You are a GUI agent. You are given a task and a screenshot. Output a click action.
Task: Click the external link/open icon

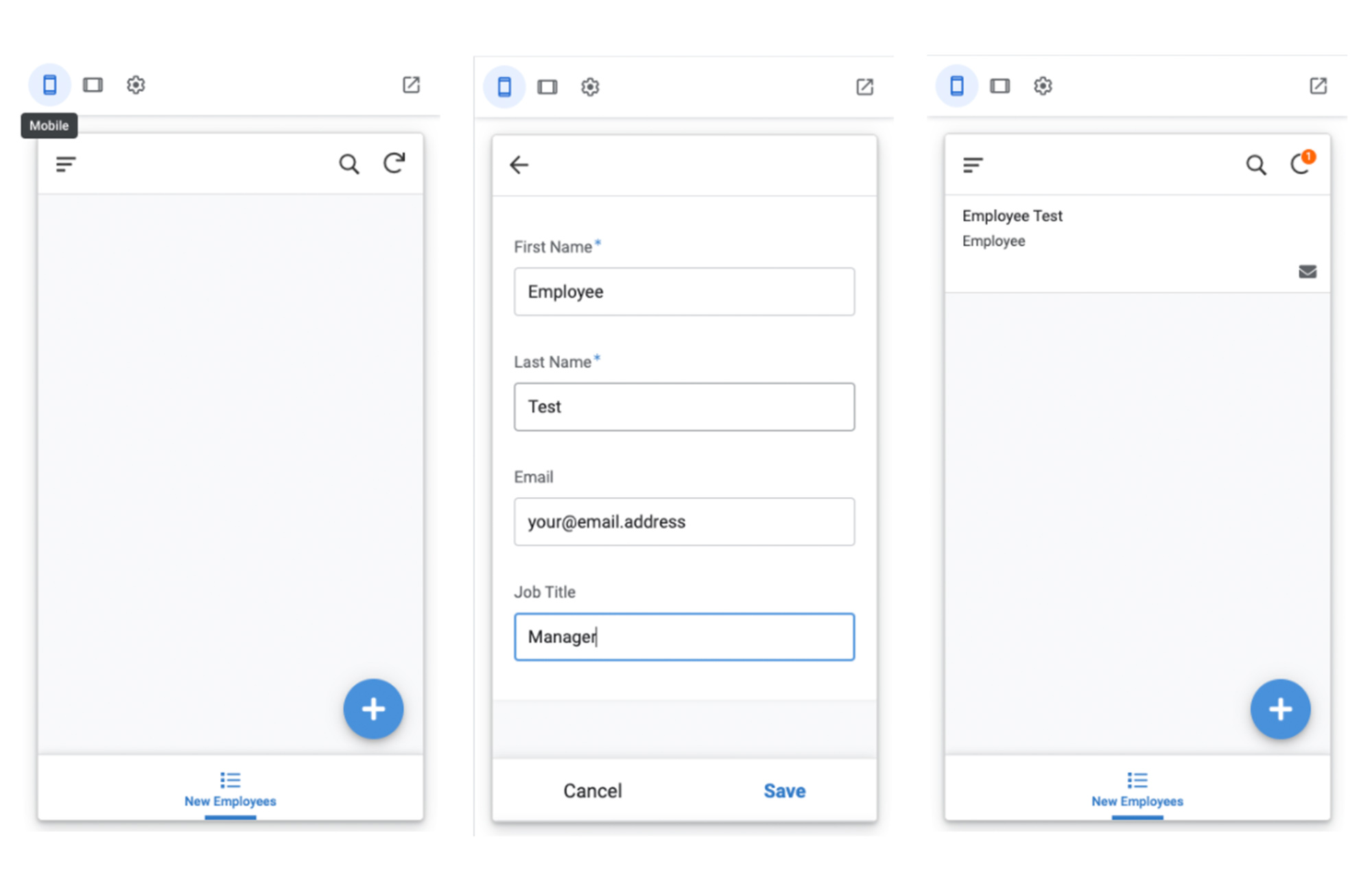[x=412, y=85]
